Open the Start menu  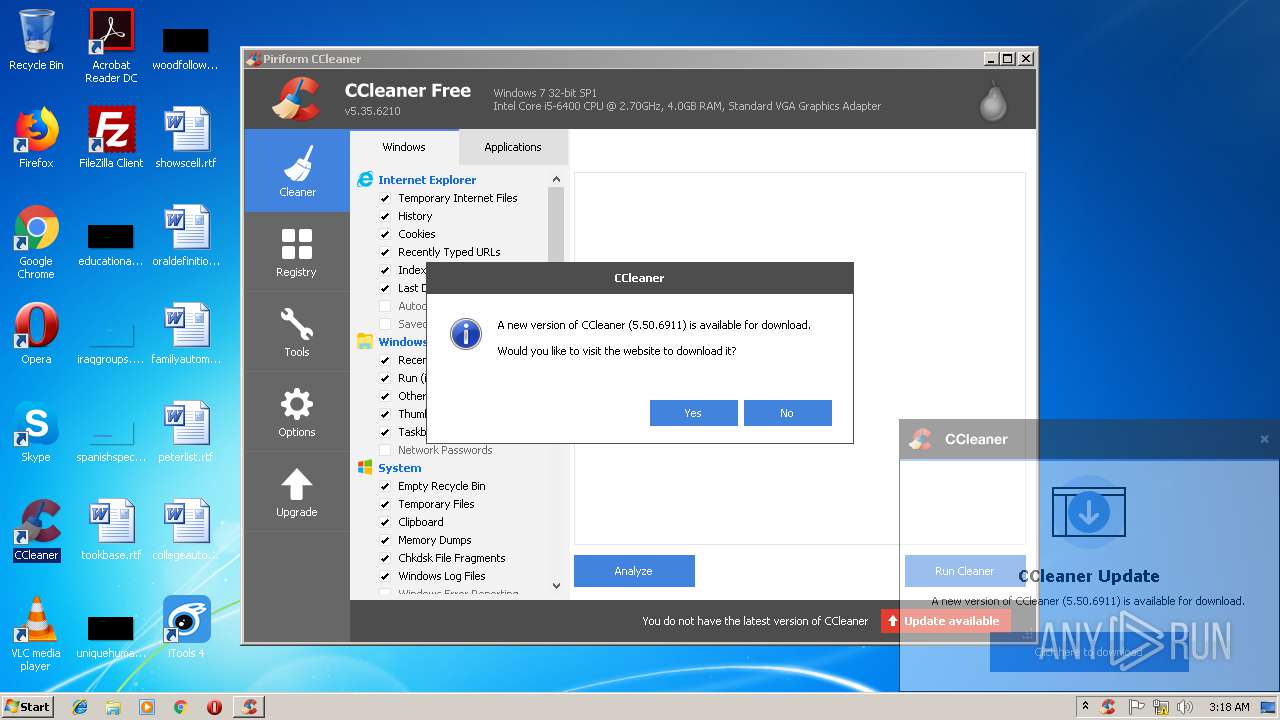click(x=27, y=707)
